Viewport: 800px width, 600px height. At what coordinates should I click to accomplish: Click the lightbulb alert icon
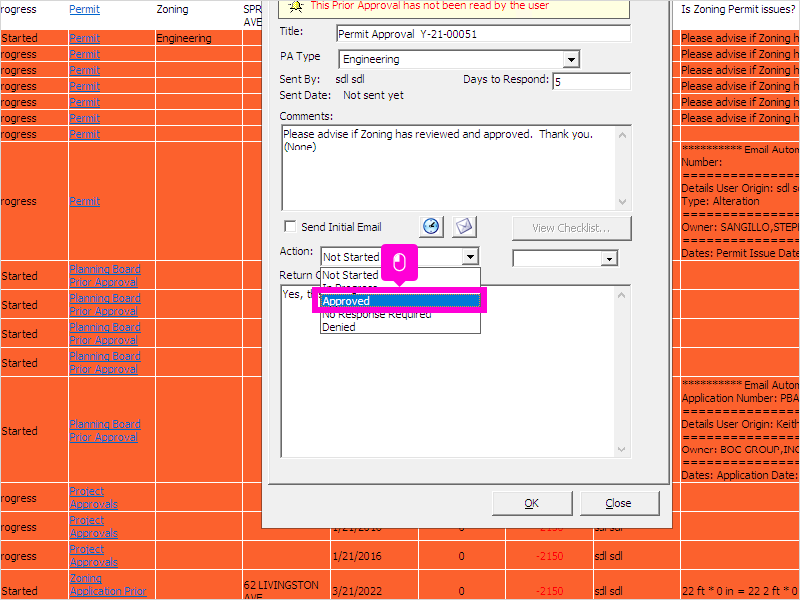click(296, 6)
